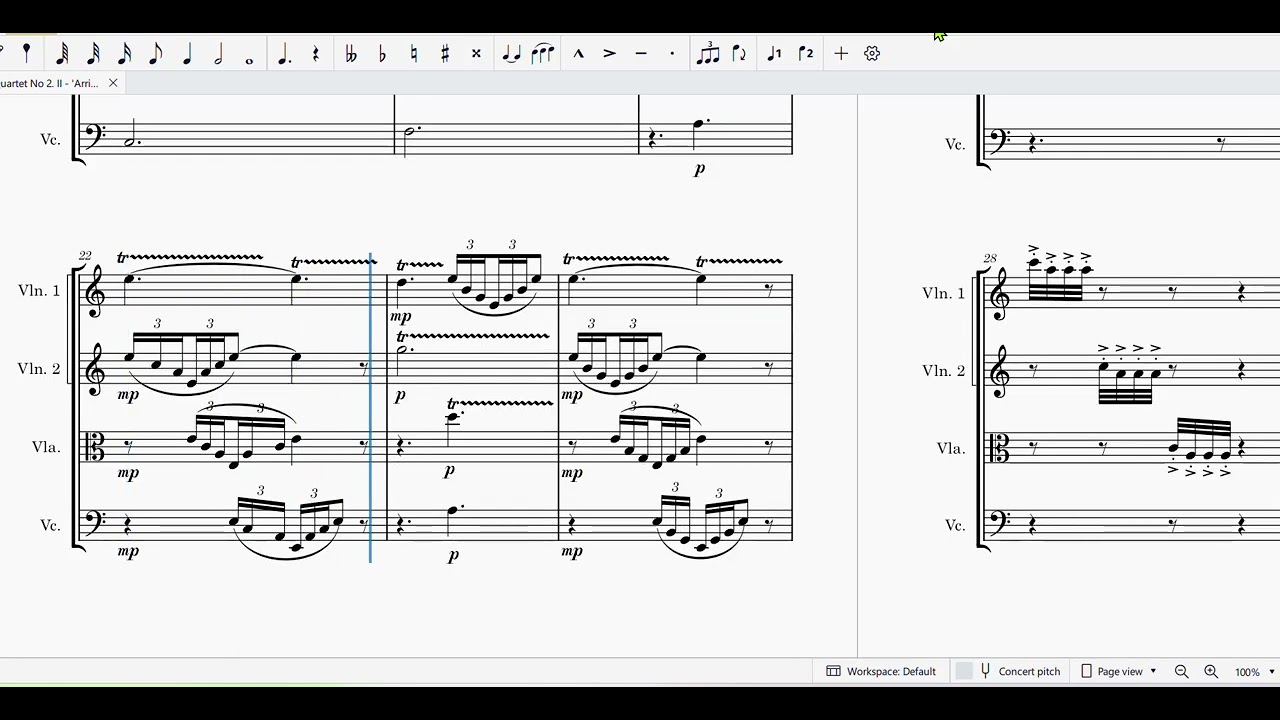Image resolution: width=1280 pixels, height=720 pixels.
Task: Select the p dynamic under cello in measure 23
Action: coord(453,555)
